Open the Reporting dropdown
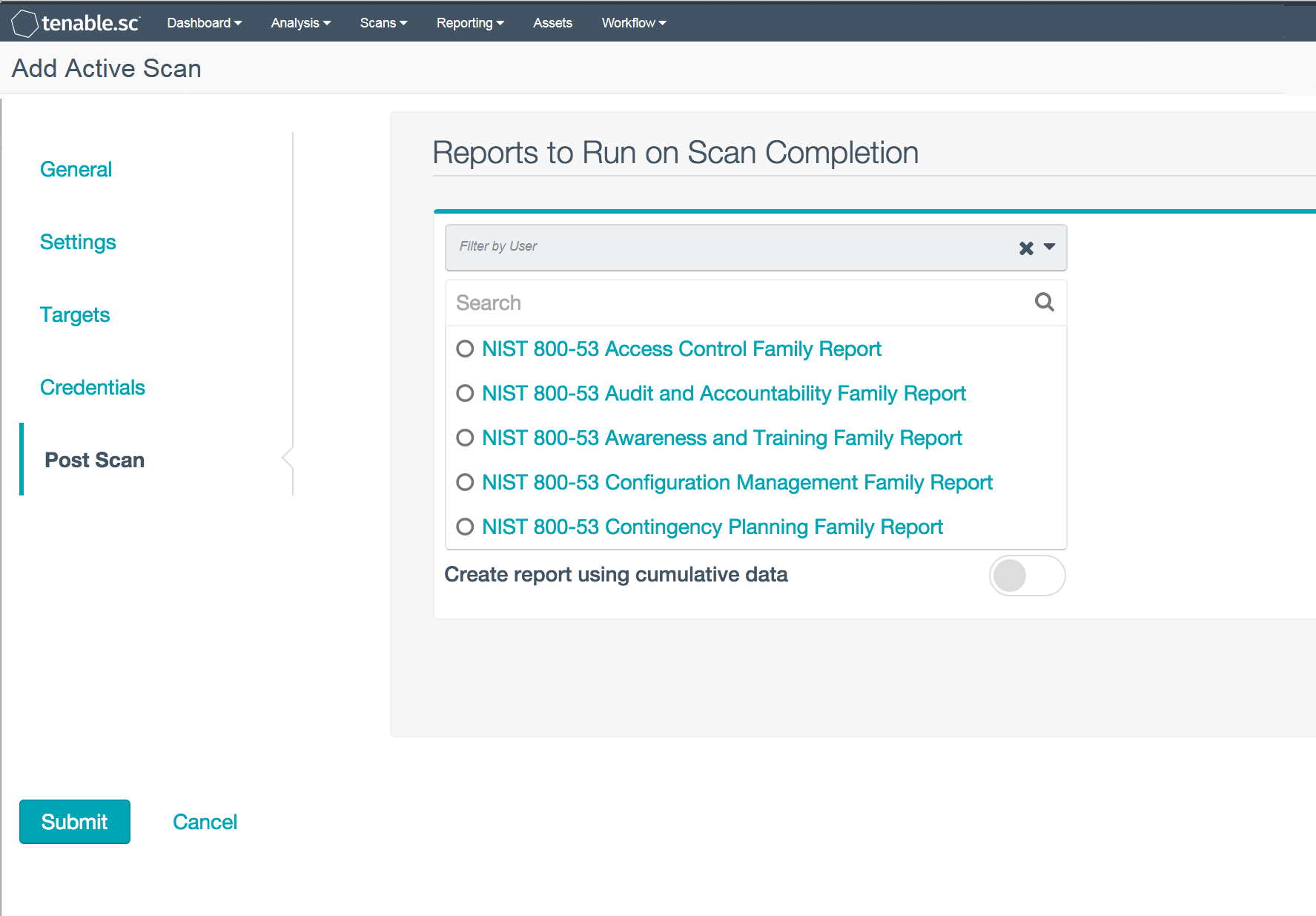This screenshot has height=916, width=1316. 469,22
